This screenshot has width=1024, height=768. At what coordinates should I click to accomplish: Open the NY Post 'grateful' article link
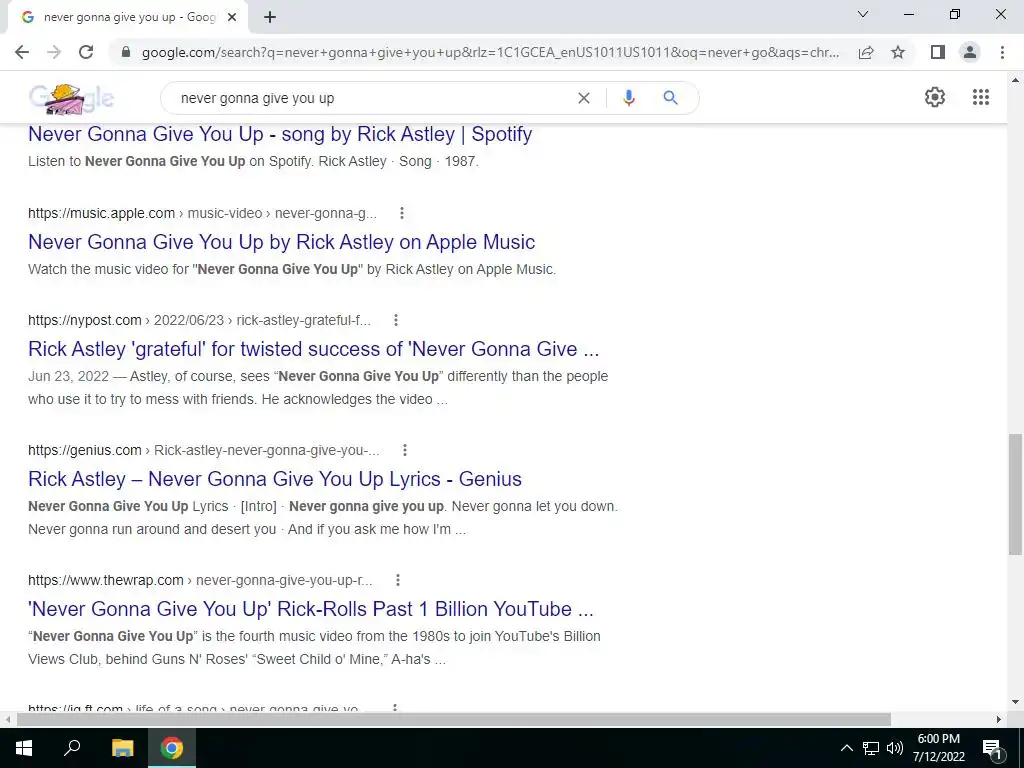coord(313,349)
